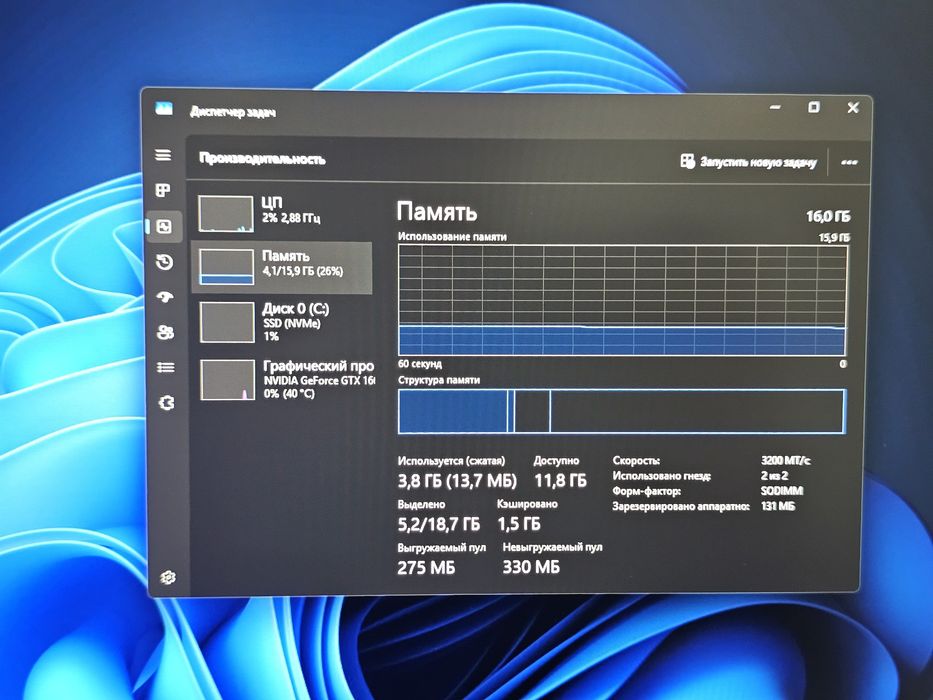Click the 'Используется (сжатая)' label
Screen dimensions: 933x700
pos(451,461)
